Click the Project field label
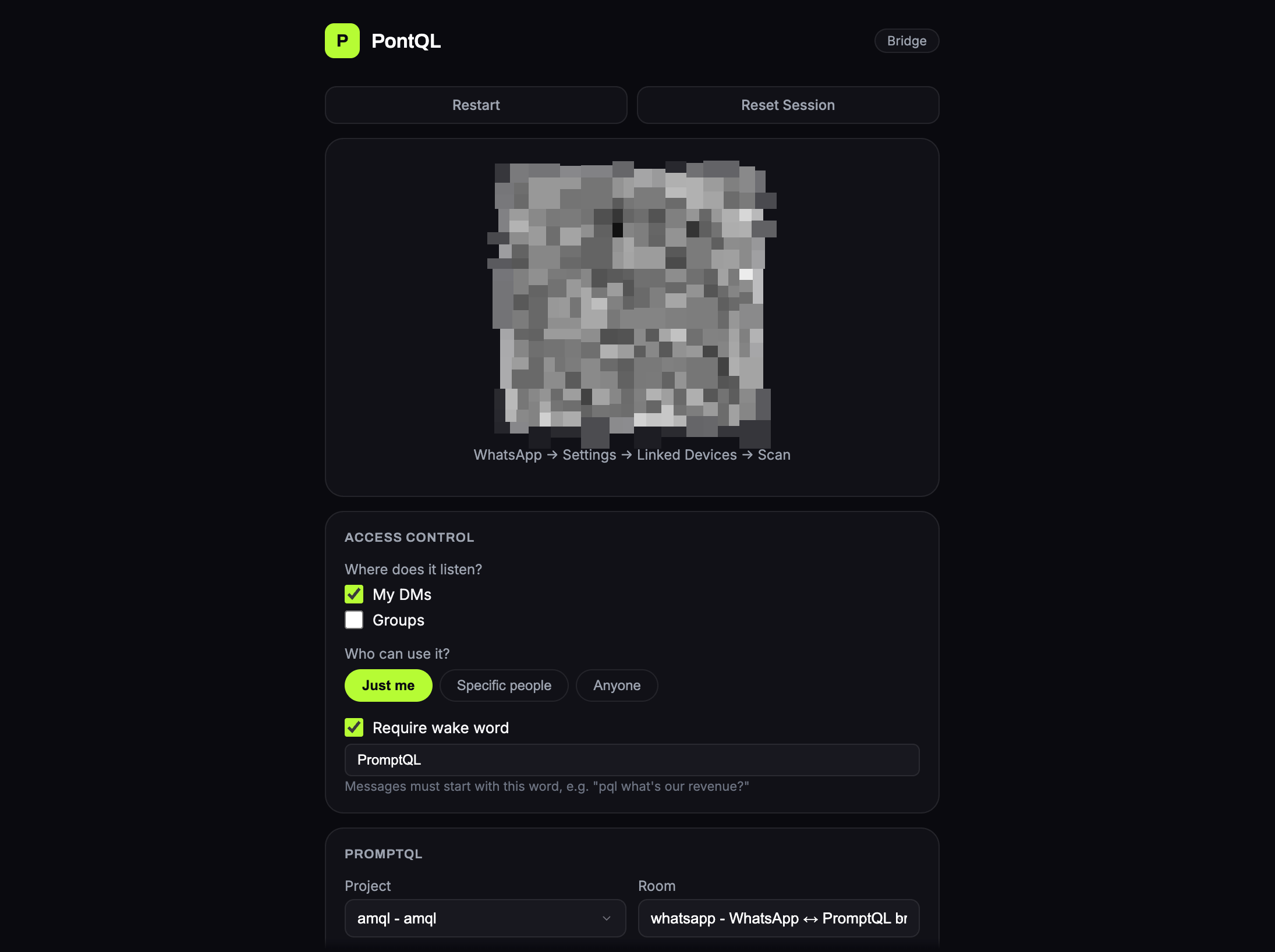Screen dimensions: 1275x952 tap(368, 886)
